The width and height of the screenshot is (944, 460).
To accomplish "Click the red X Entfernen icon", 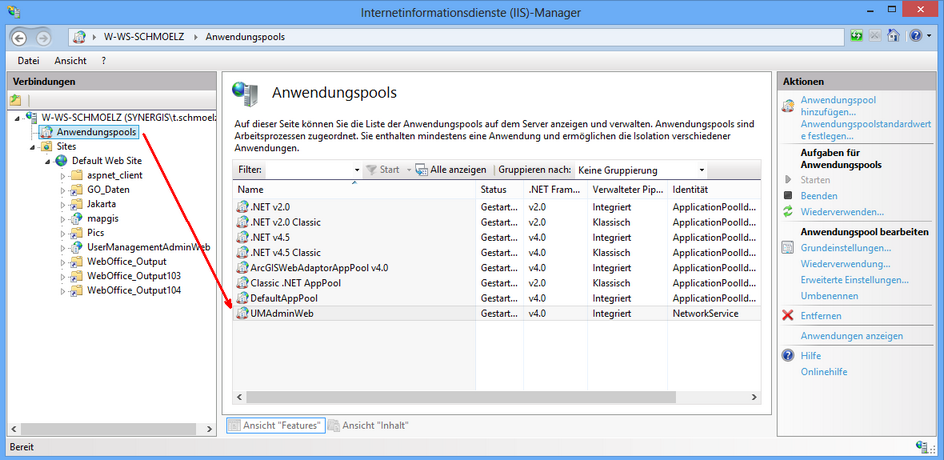I will 787,315.
